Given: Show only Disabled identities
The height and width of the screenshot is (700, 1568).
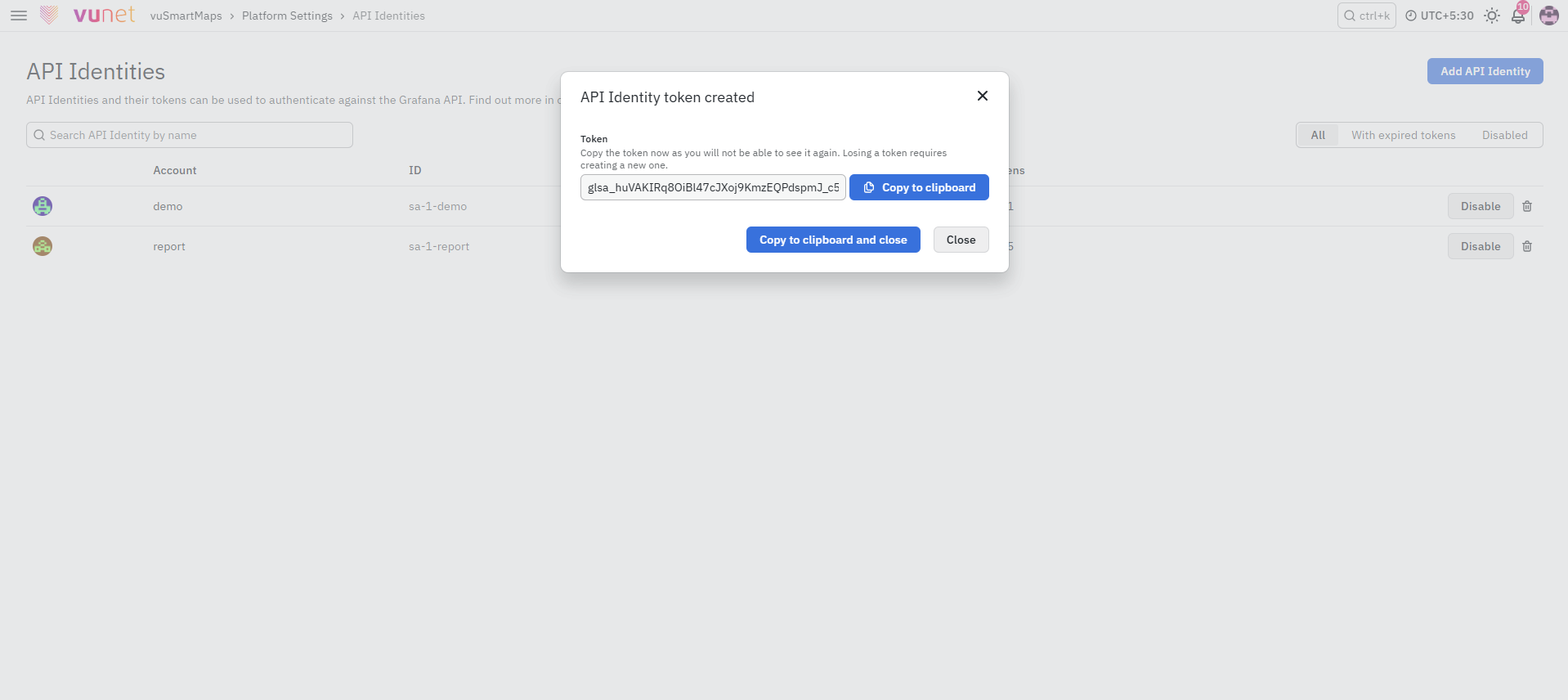Looking at the screenshot, I should click(1504, 135).
